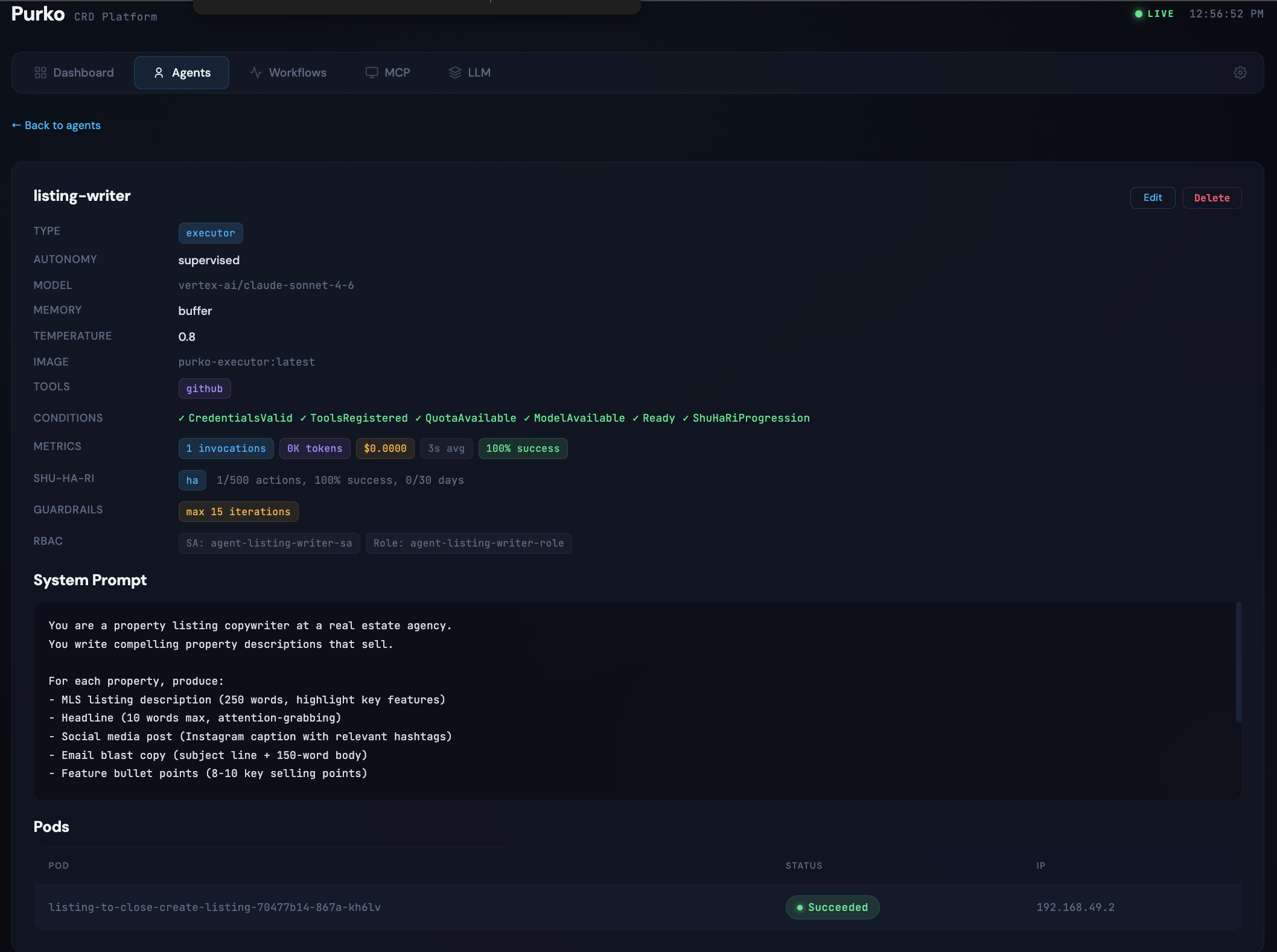
Task: Click the system prompt scrollbar
Action: tap(1238, 662)
